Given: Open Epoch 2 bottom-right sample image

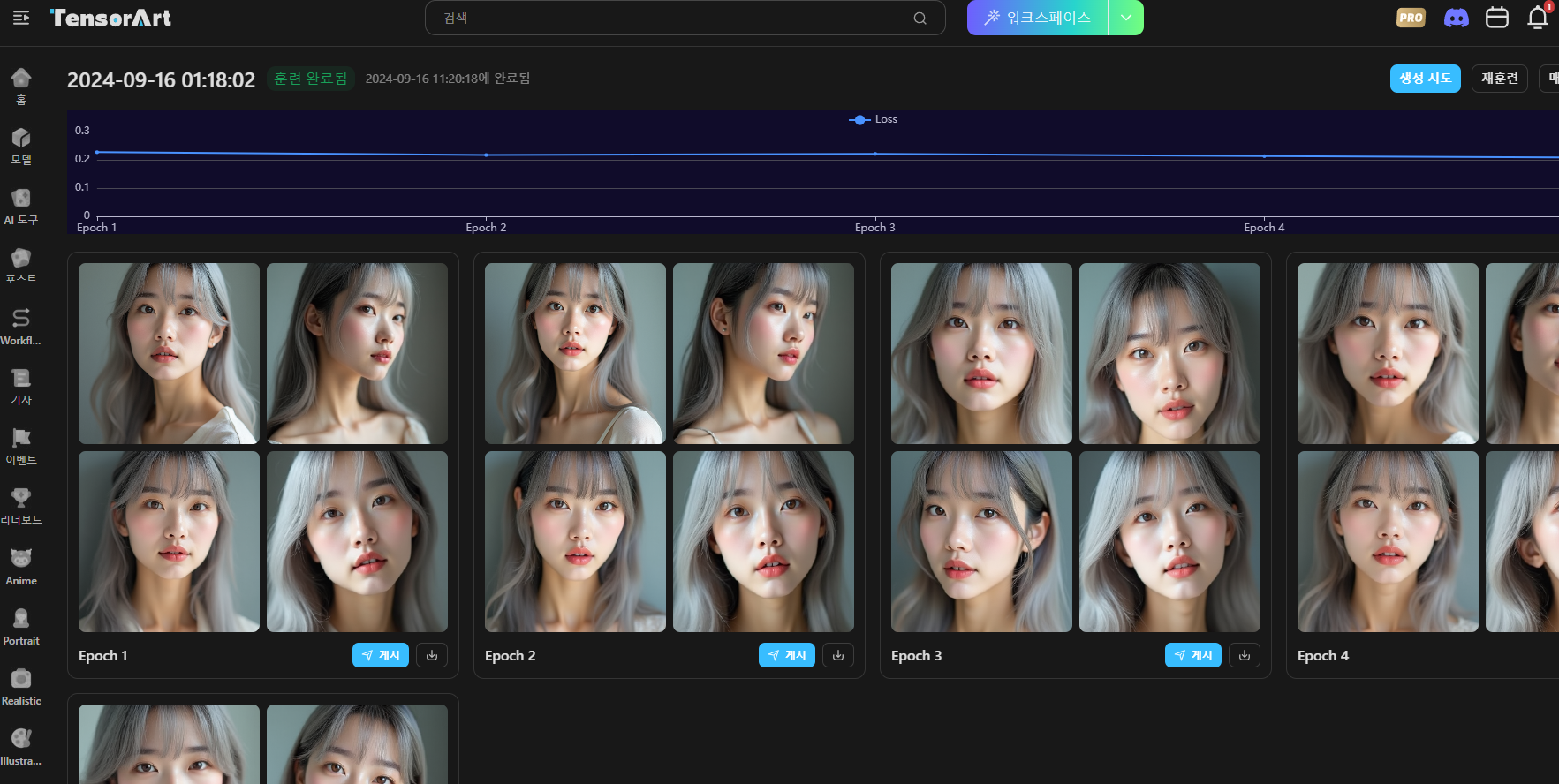Looking at the screenshot, I should (x=763, y=541).
